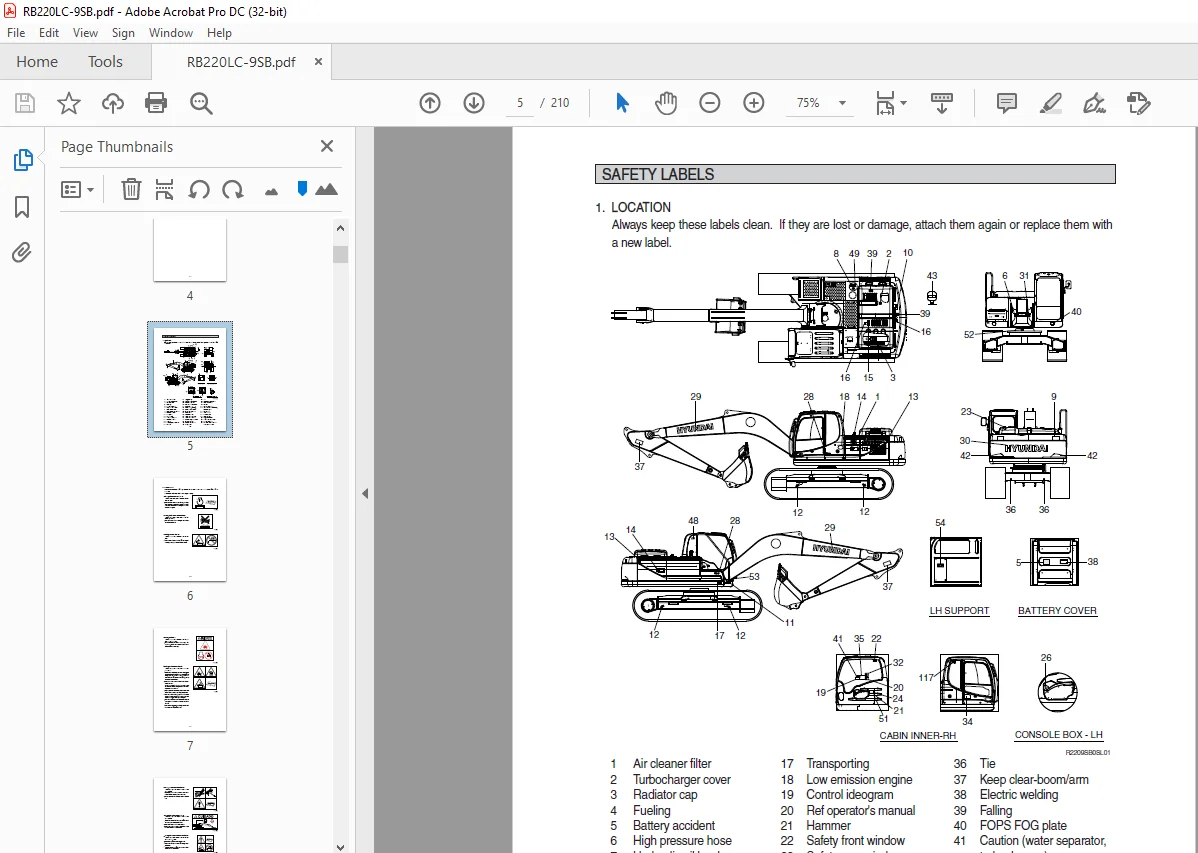This screenshot has width=1198, height=853.
Task: Activate the Hand pan tool
Action: point(666,102)
